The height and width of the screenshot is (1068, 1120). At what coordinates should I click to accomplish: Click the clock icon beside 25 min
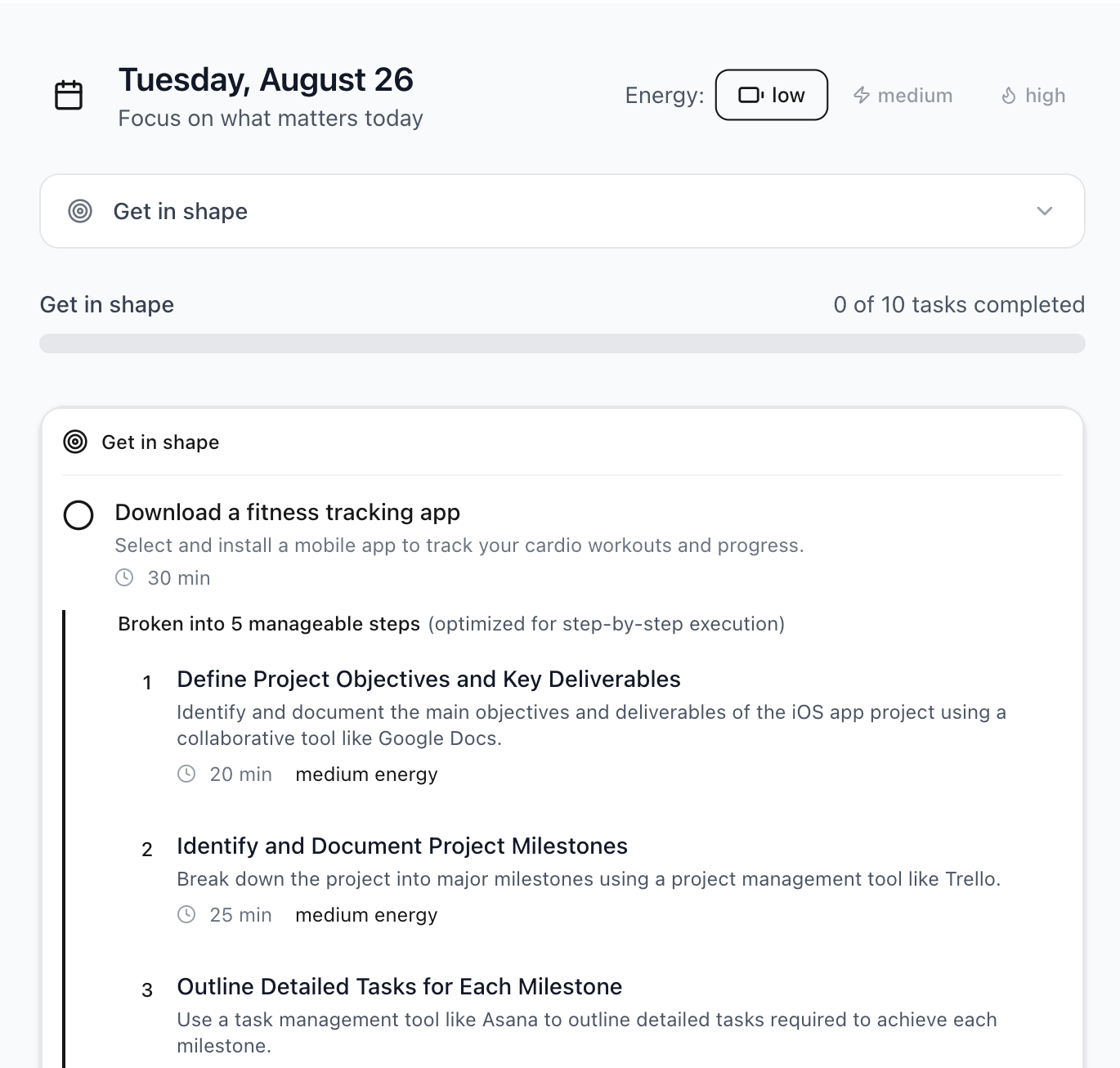[x=186, y=914]
